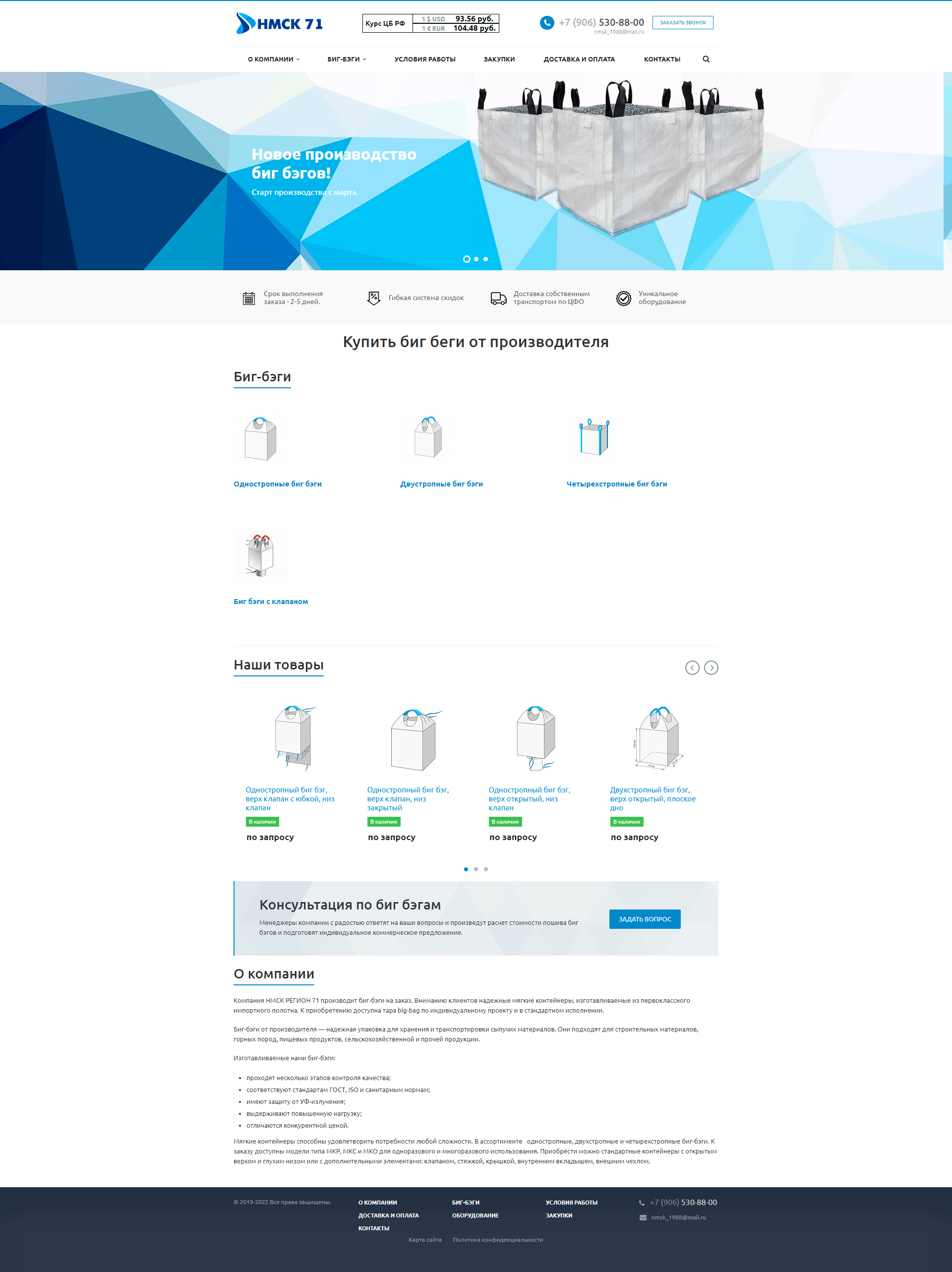952x1272 pixels.
Task: Select the third banner slide dot
Action: click(486, 259)
